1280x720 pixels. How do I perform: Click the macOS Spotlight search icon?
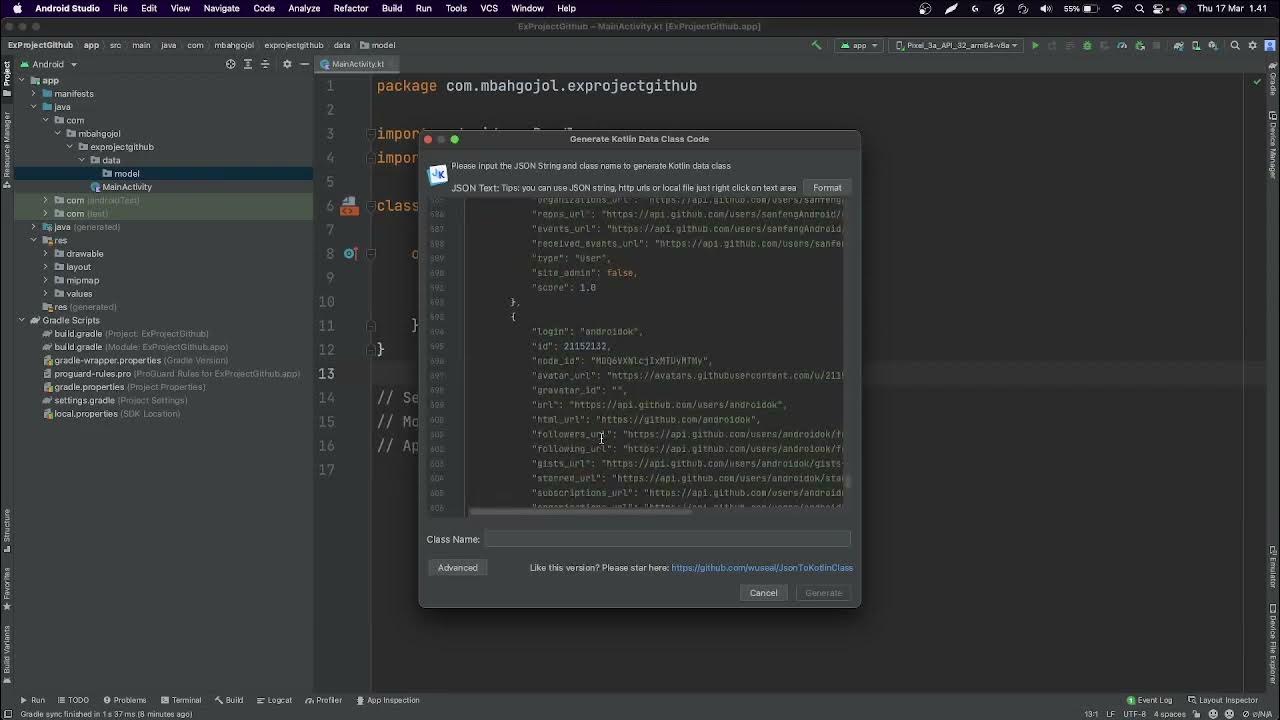point(1140,8)
